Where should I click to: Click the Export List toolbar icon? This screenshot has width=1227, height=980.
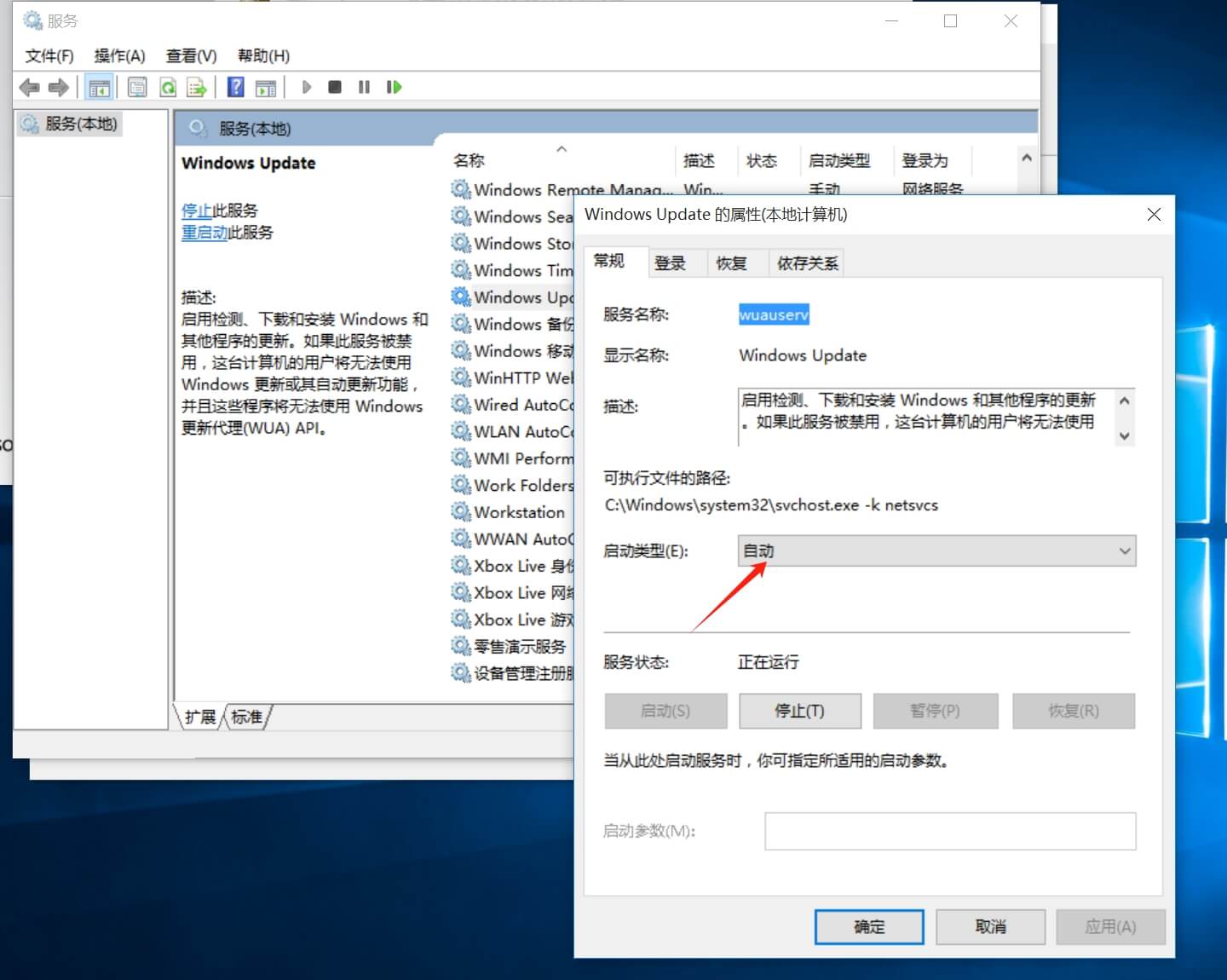(197, 87)
